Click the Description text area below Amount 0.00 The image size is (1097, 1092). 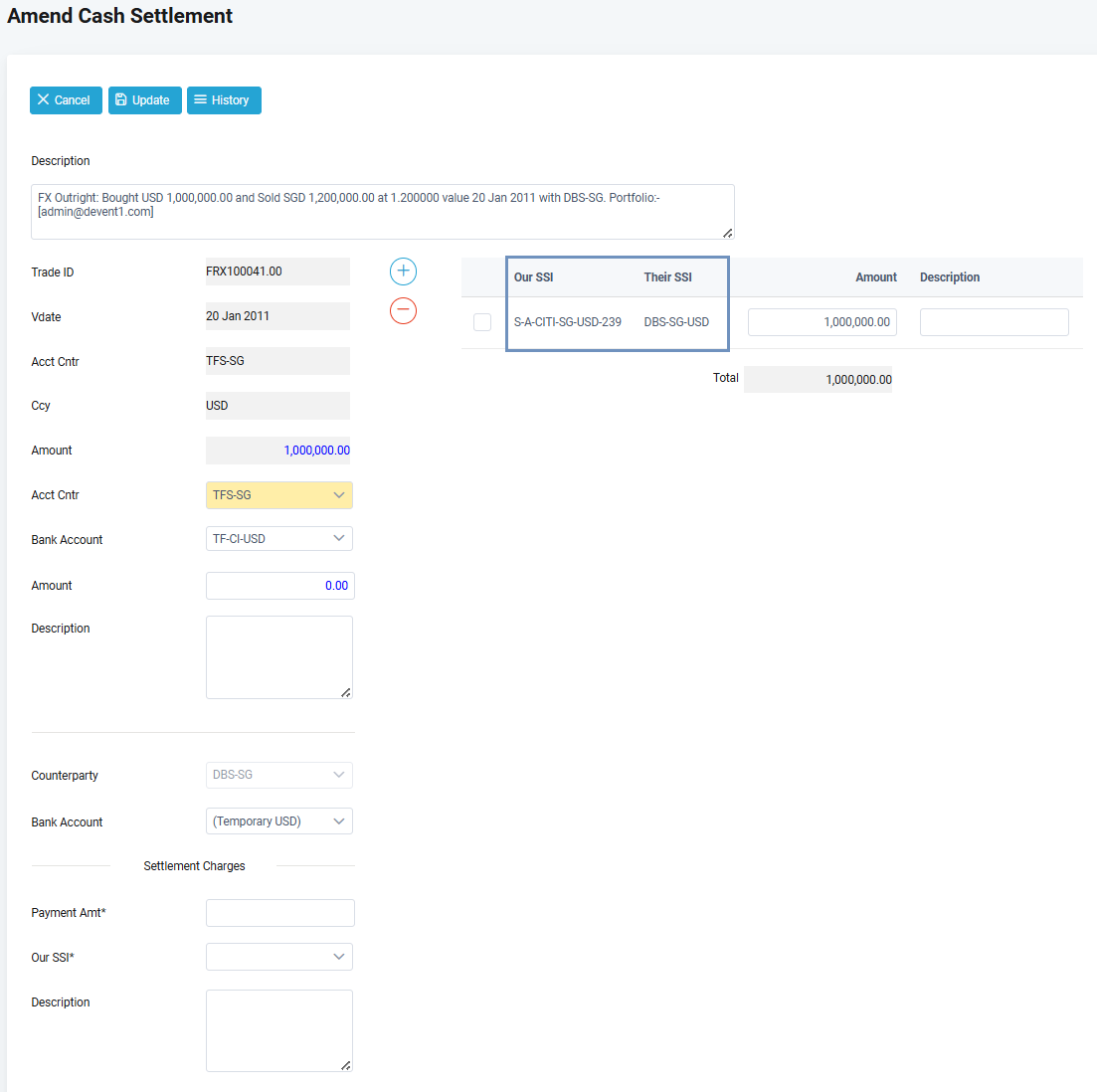click(x=279, y=657)
